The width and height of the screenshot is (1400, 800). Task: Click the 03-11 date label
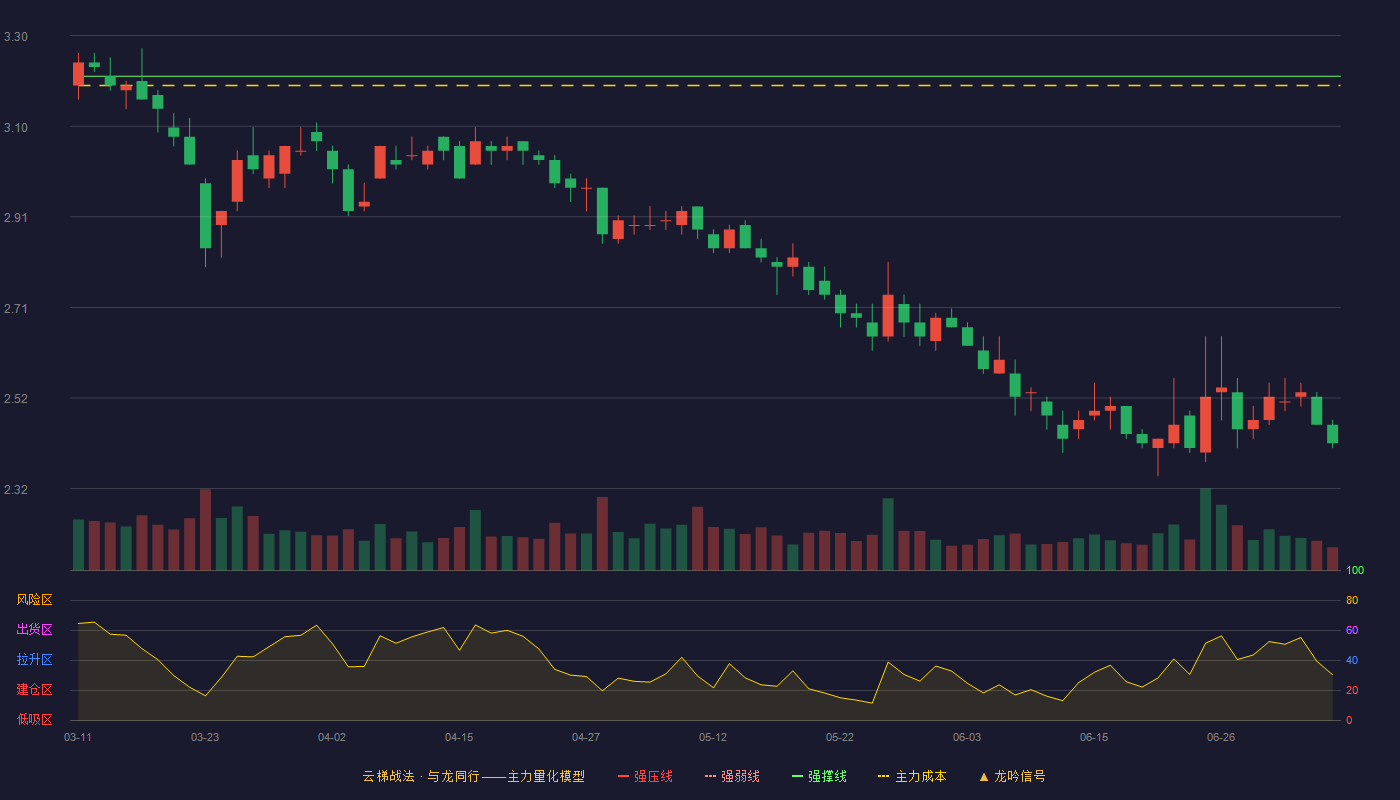coord(78,737)
